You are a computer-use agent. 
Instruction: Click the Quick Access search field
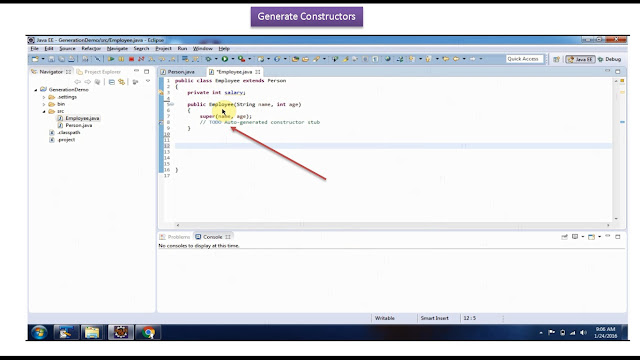coord(524,59)
